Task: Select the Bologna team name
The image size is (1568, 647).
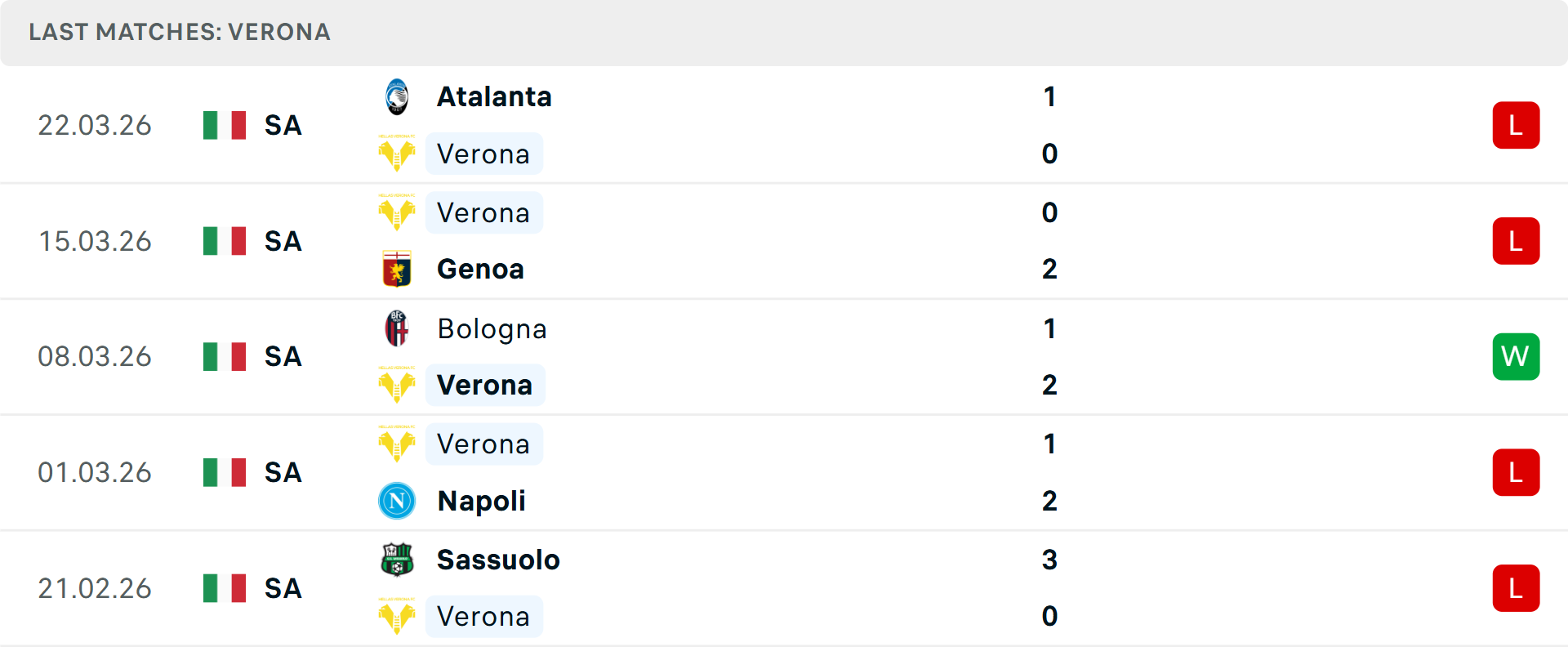Action: pos(492,328)
